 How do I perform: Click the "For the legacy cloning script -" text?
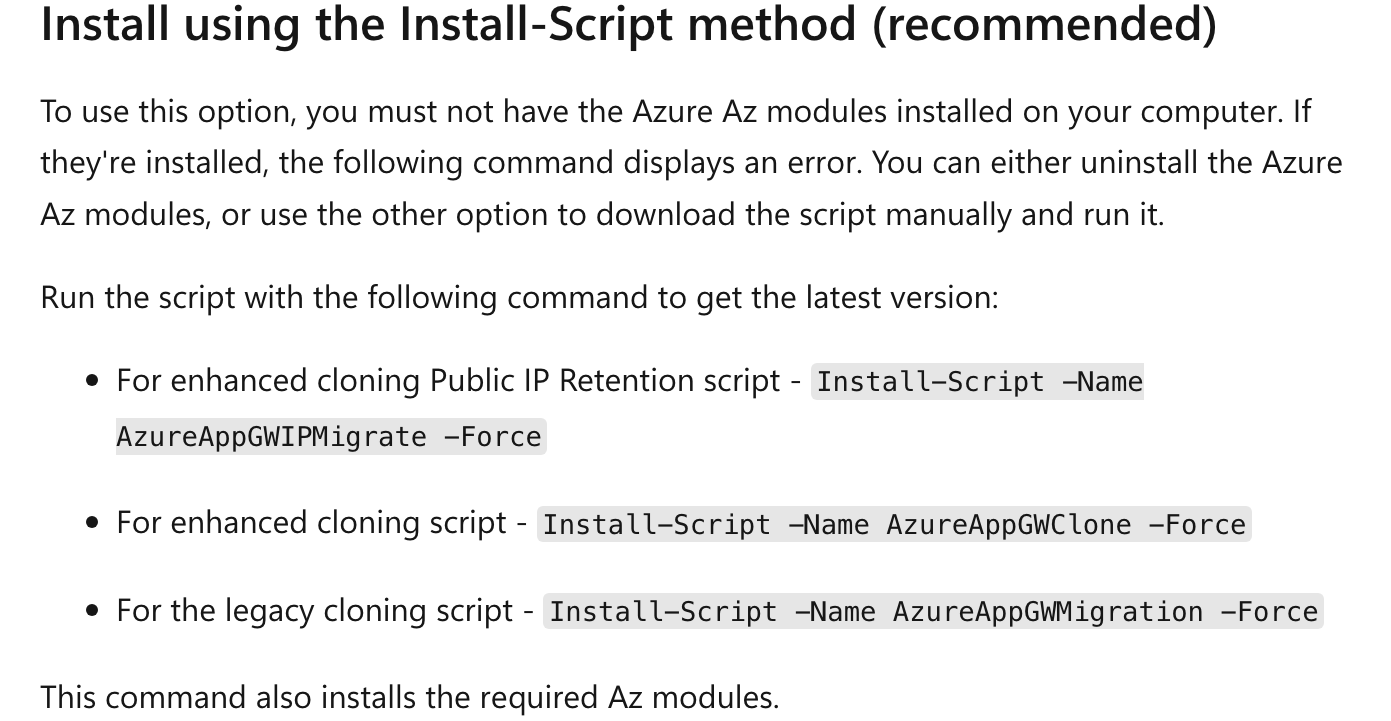pos(325,611)
